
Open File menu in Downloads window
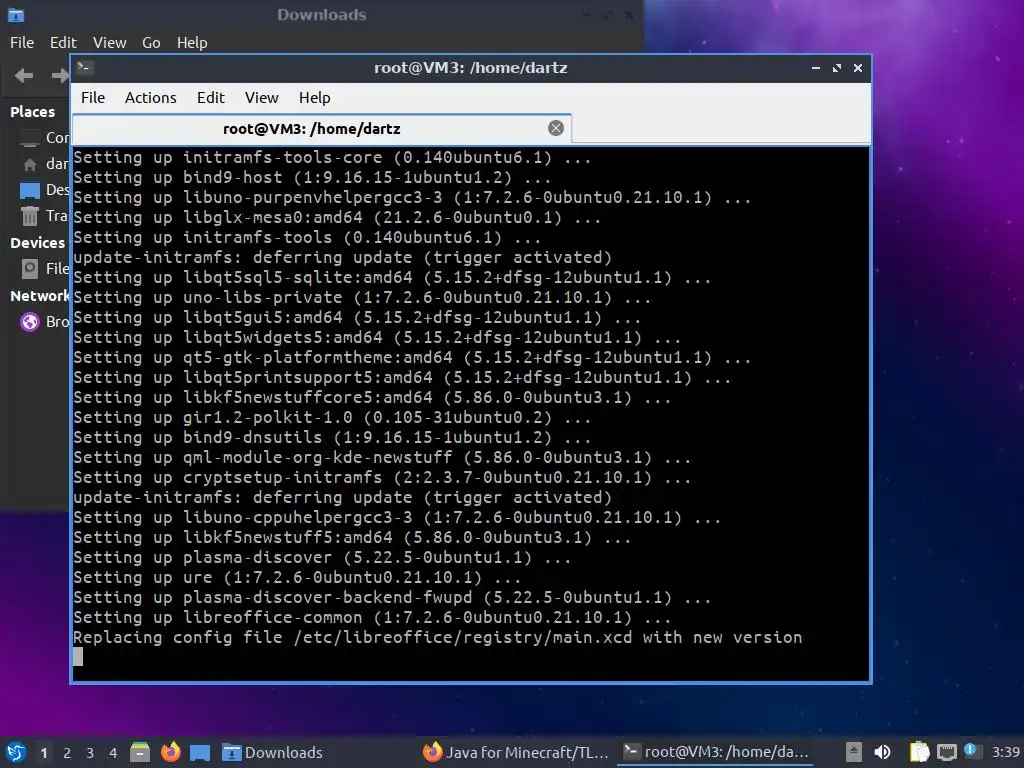coord(22,42)
